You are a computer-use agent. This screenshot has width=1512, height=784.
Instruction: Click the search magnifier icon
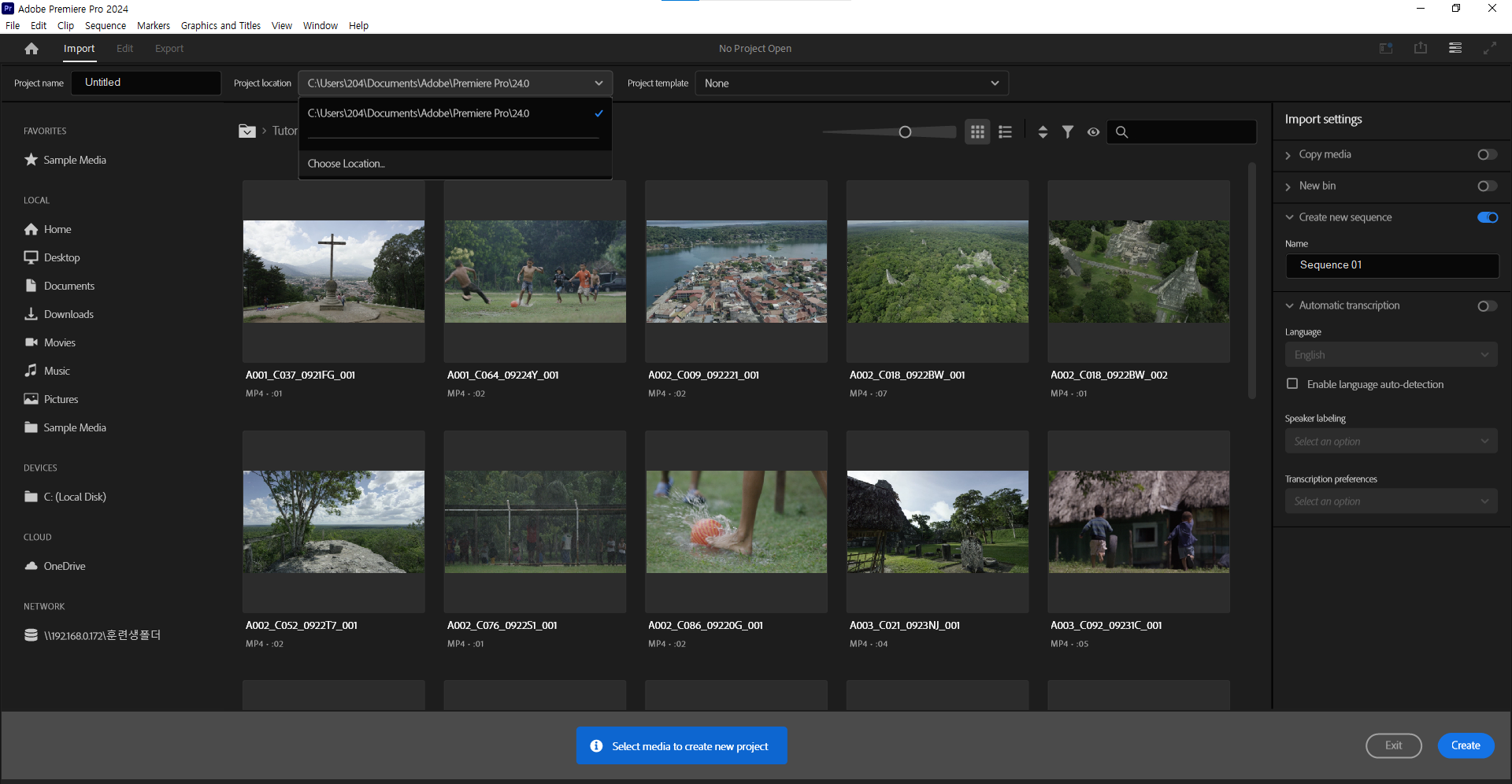(x=1122, y=132)
